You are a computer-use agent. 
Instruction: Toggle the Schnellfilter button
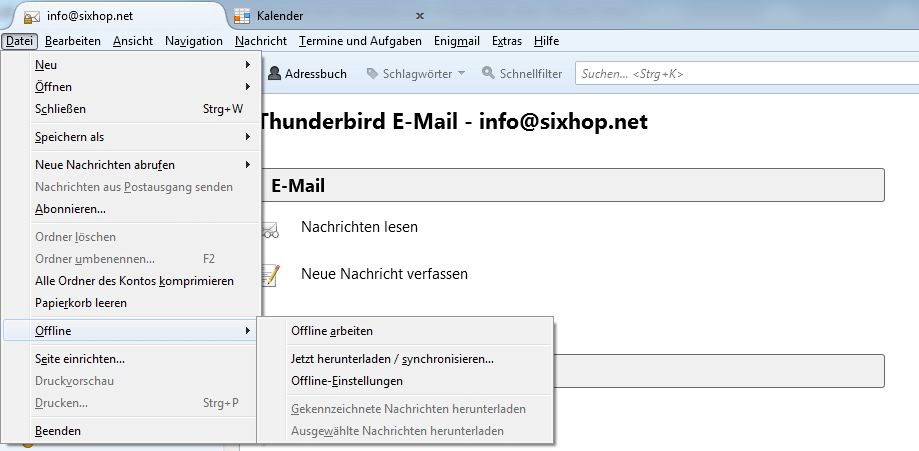click(522, 74)
